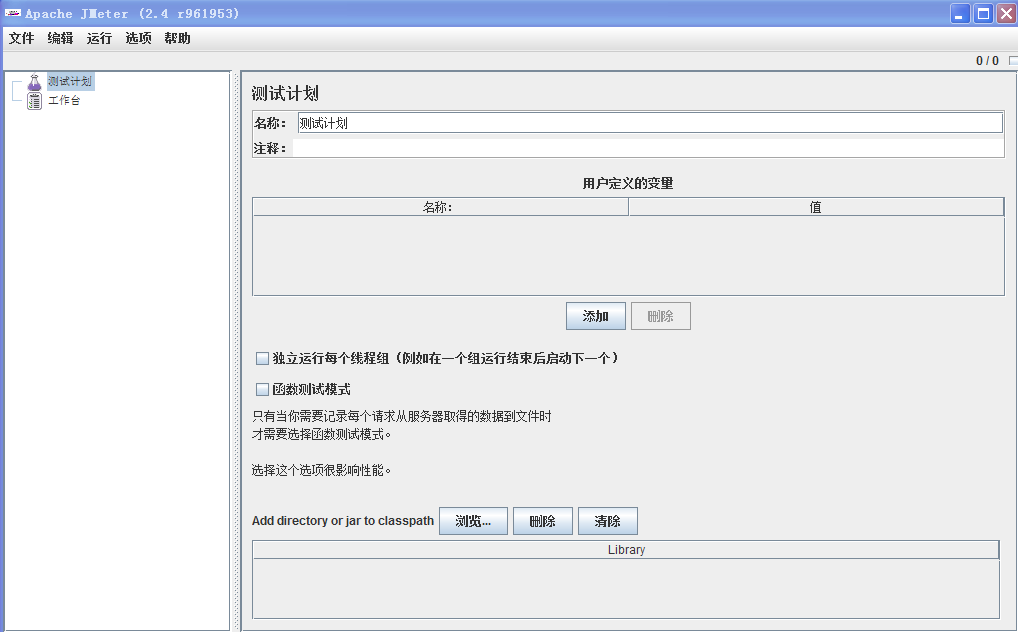Click the panel title 测试计划 heading
Image resolution: width=1018 pixels, height=632 pixels.
coord(285,94)
